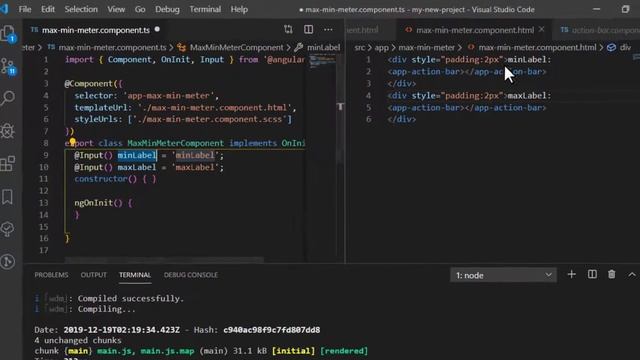Click 'ngOnInit' on line 13
This screenshot has height=360, width=640.
pos(93,203)
